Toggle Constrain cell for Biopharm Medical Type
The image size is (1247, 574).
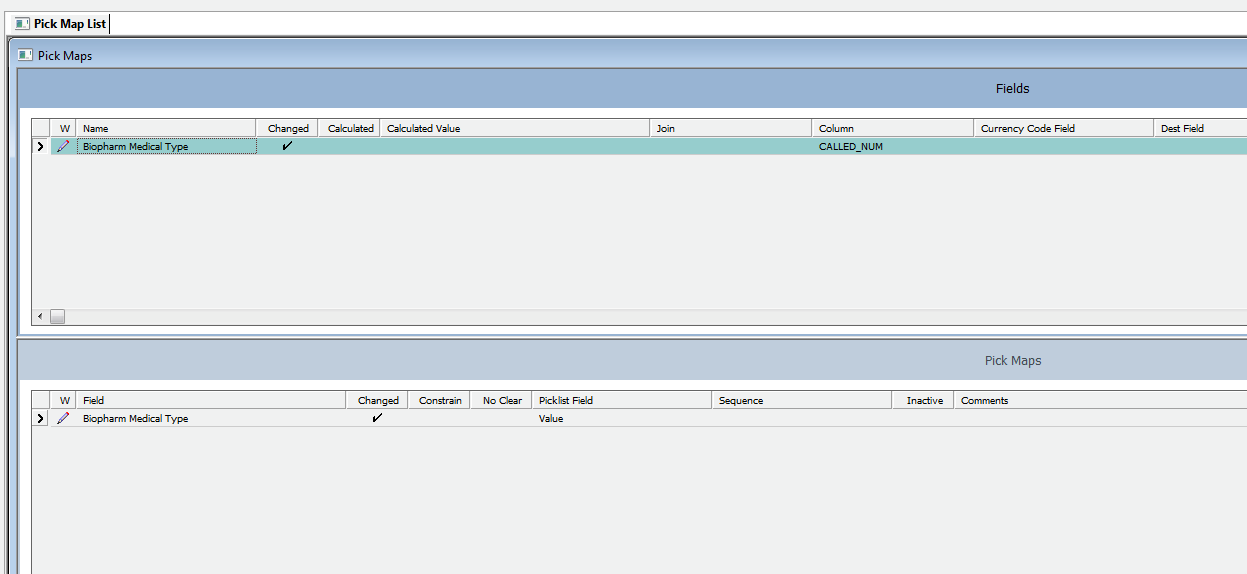[440, 418]
